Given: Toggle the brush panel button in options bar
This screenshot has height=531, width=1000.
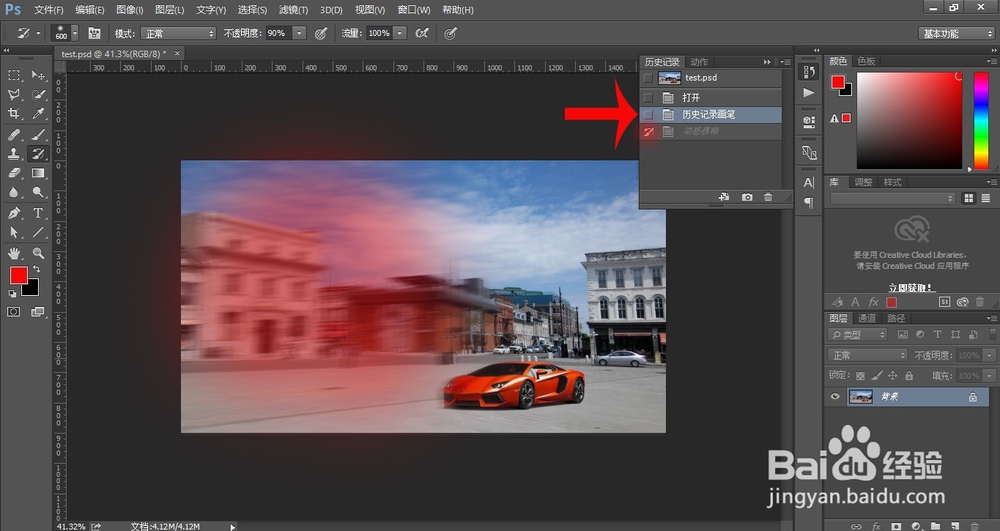Looking at the screenshot, I should coord(94,33).
